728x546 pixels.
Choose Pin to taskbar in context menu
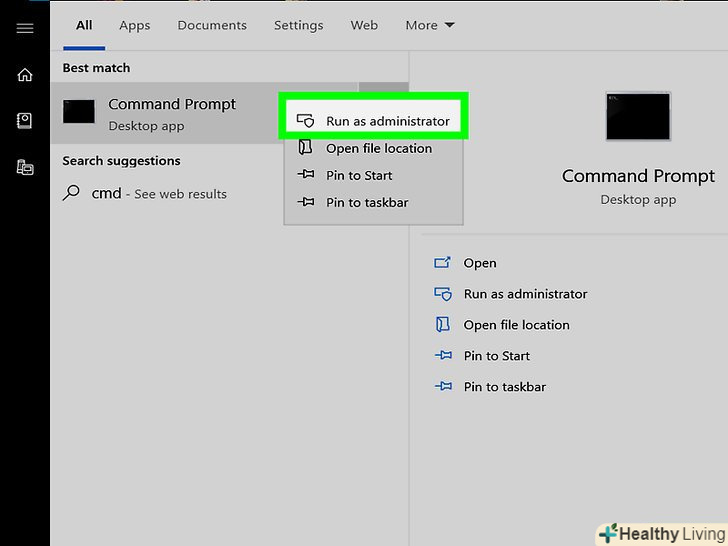[374, 202]
